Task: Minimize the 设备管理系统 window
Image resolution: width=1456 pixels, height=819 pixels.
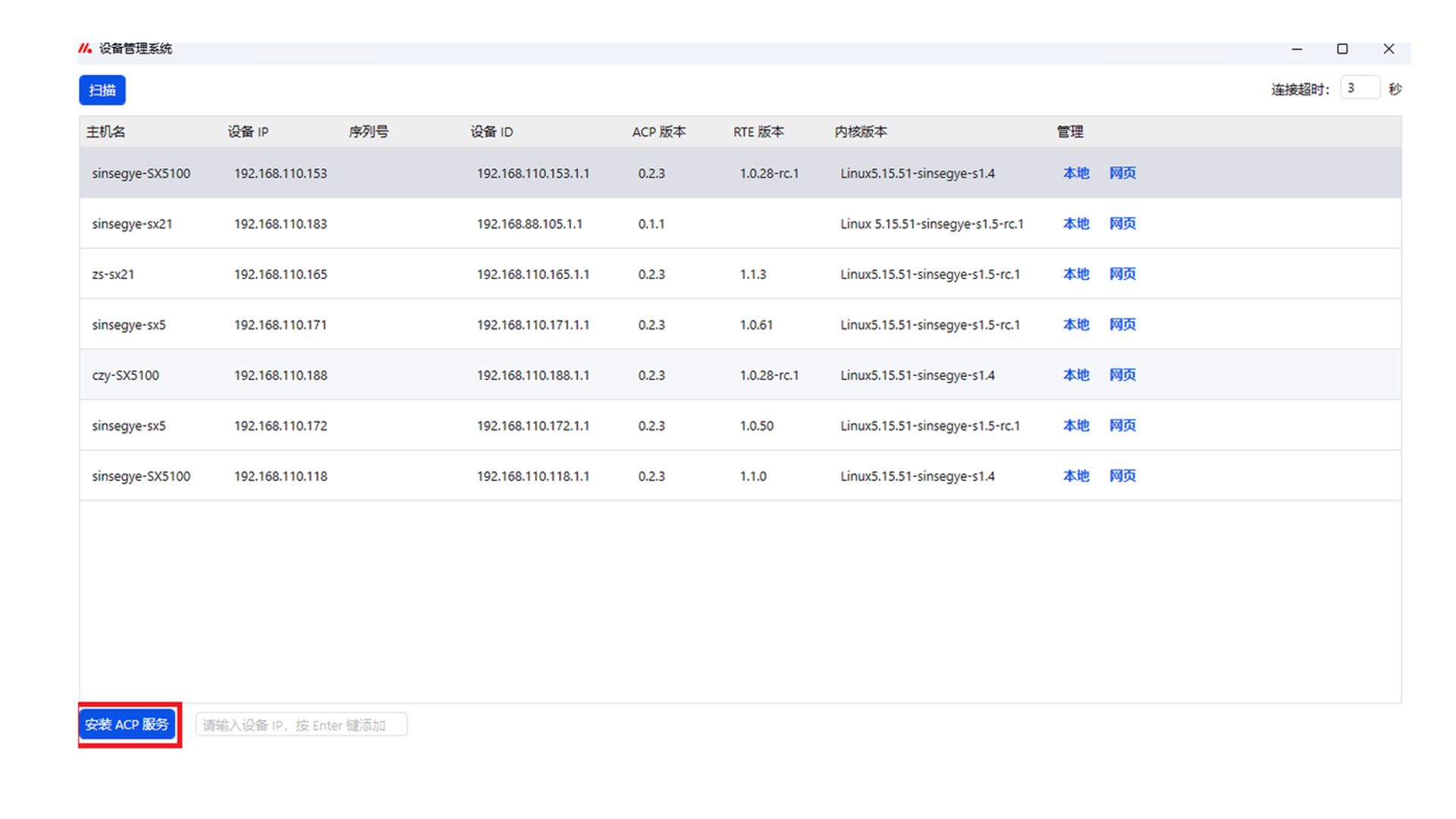Action: coord(1297,49)
